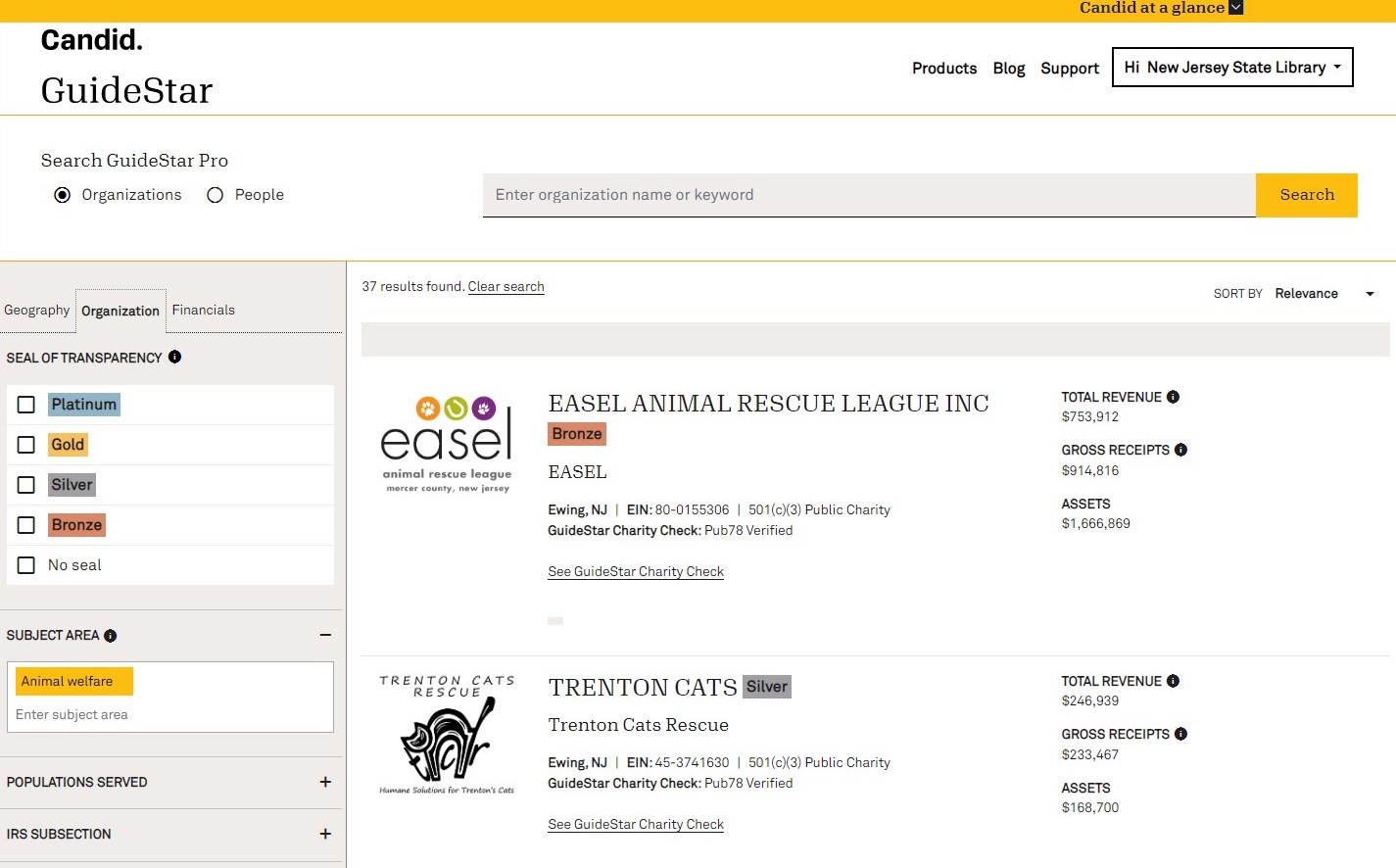This screenshot has height=868, width=1396.
Task: Click the yellow Search button
Action: [1306, 195]
